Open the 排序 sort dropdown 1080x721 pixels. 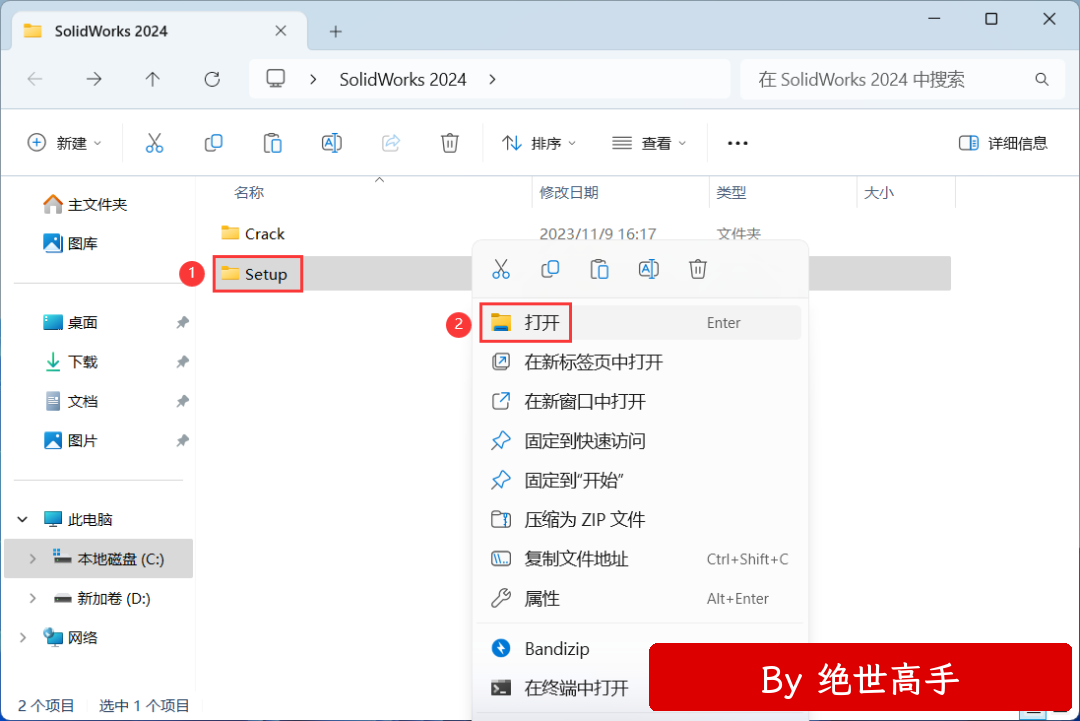tap(539, 143)
